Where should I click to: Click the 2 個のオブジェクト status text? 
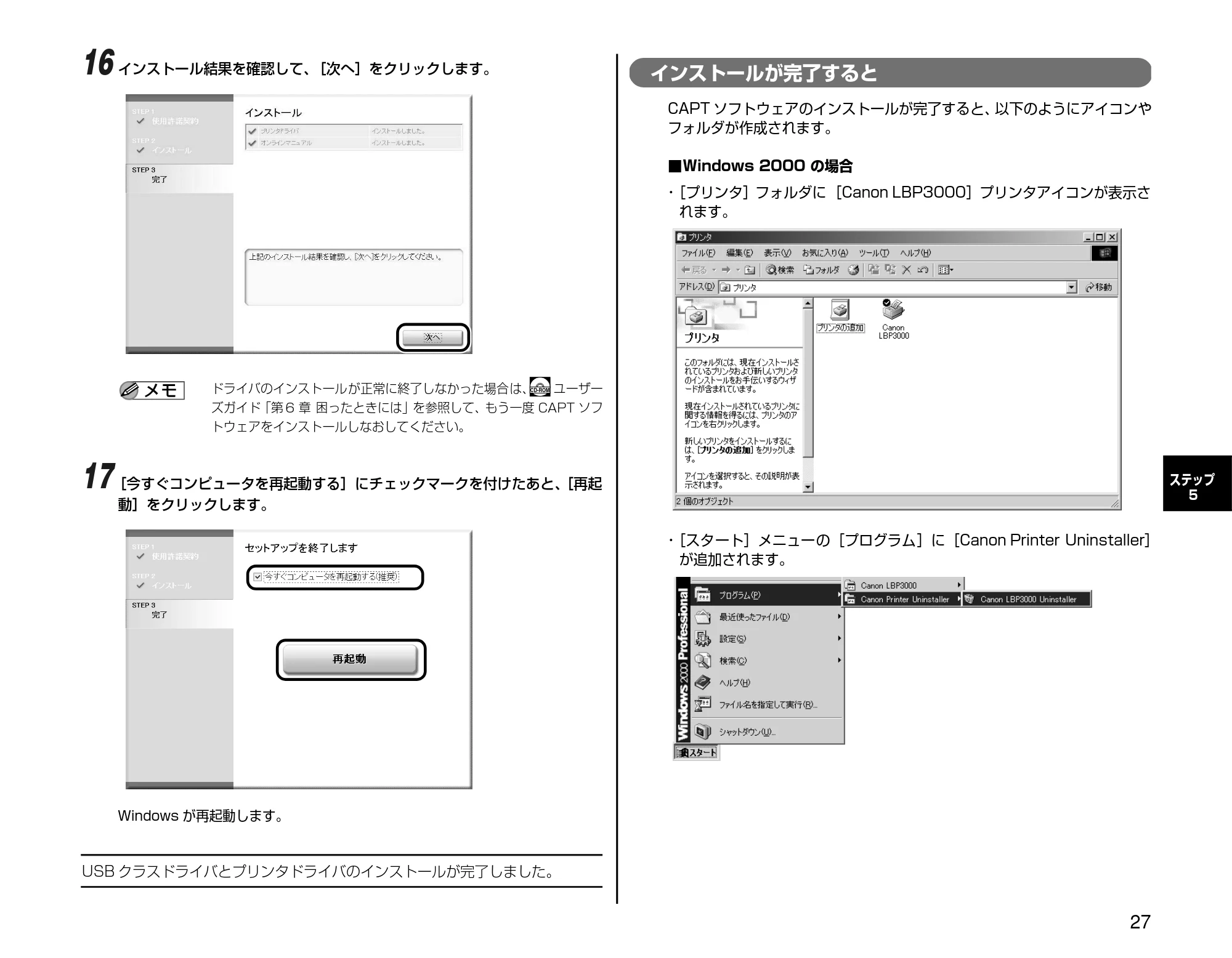705,501
